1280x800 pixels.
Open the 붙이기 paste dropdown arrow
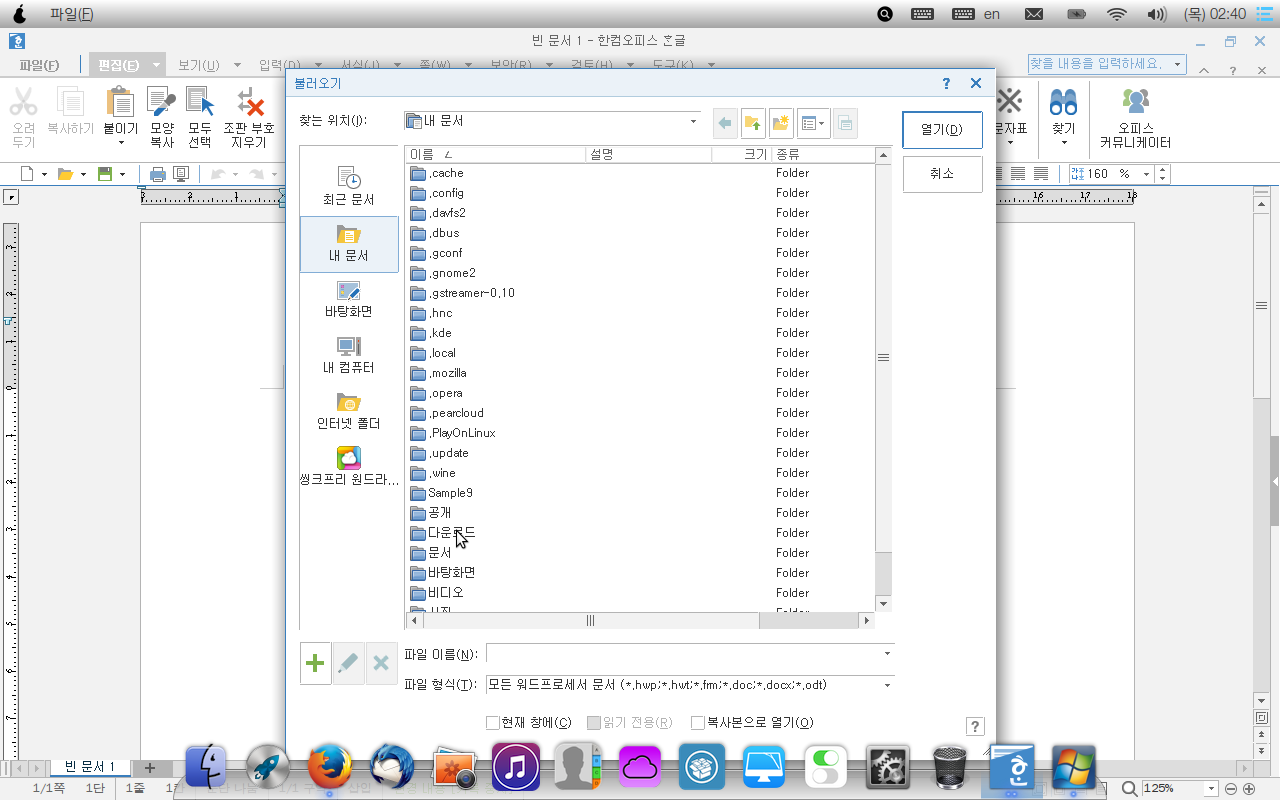tap(121, 142)
